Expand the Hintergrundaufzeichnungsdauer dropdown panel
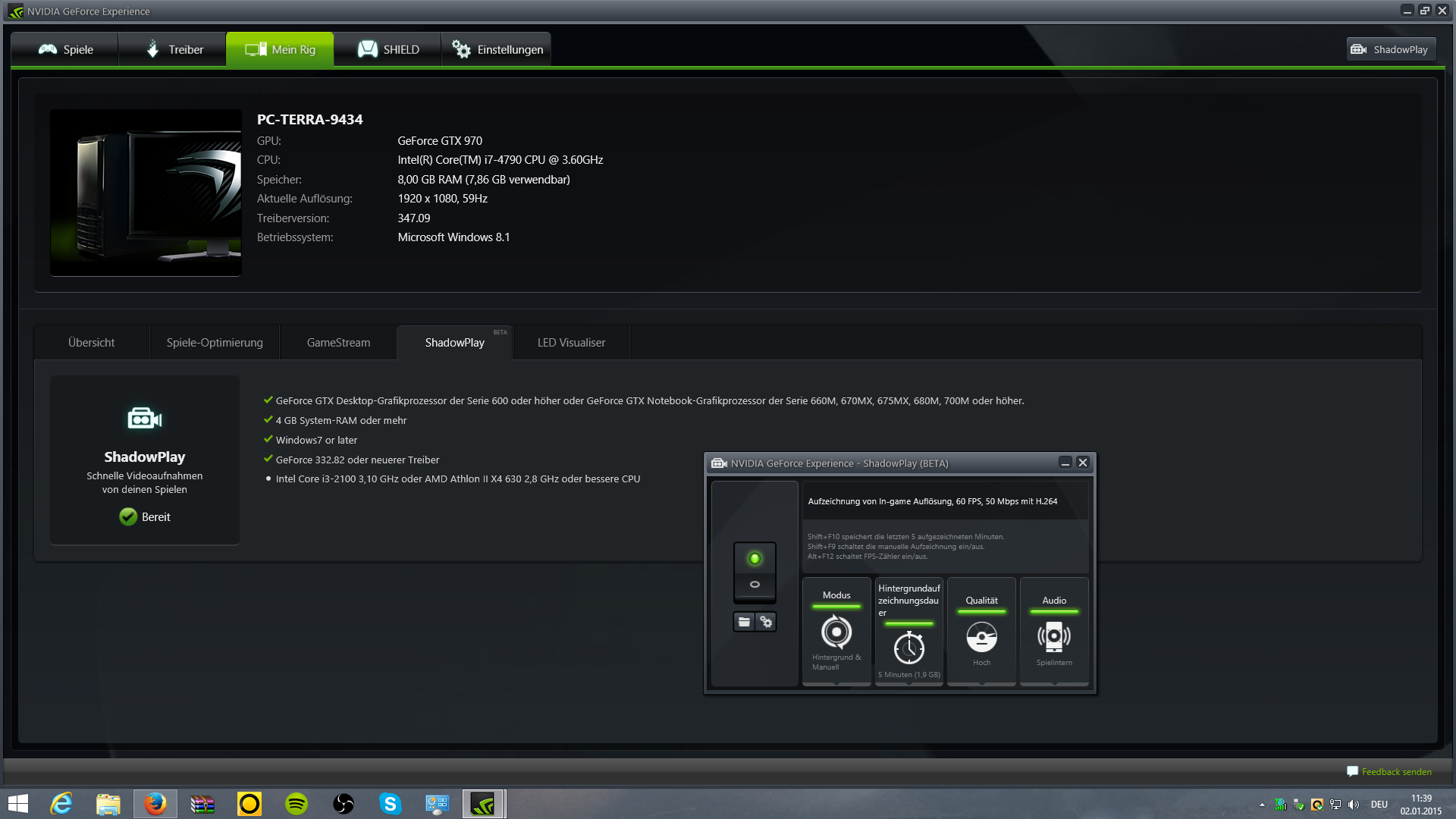The height and width of the screenshot is (819, 1456). pyautogui.click(x=909, y=632)
